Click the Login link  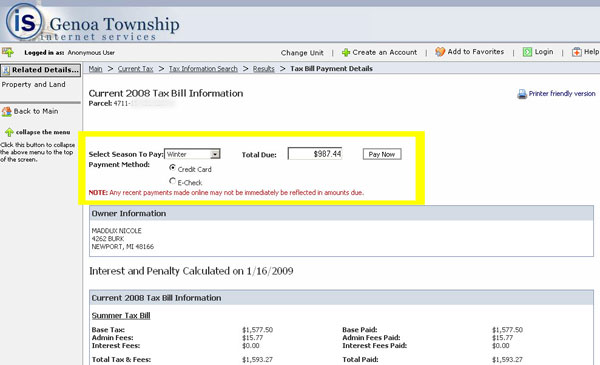(x=544, y=52)
